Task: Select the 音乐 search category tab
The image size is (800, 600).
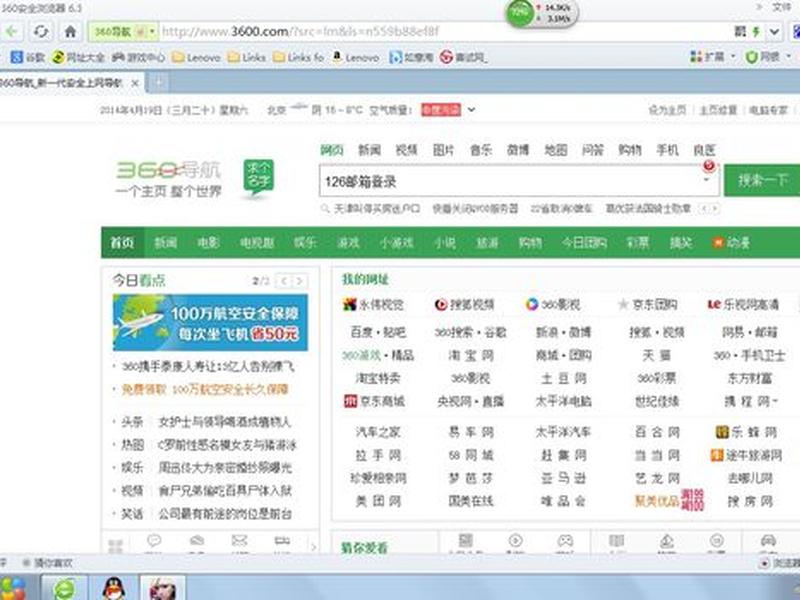Action: [481, 149]
